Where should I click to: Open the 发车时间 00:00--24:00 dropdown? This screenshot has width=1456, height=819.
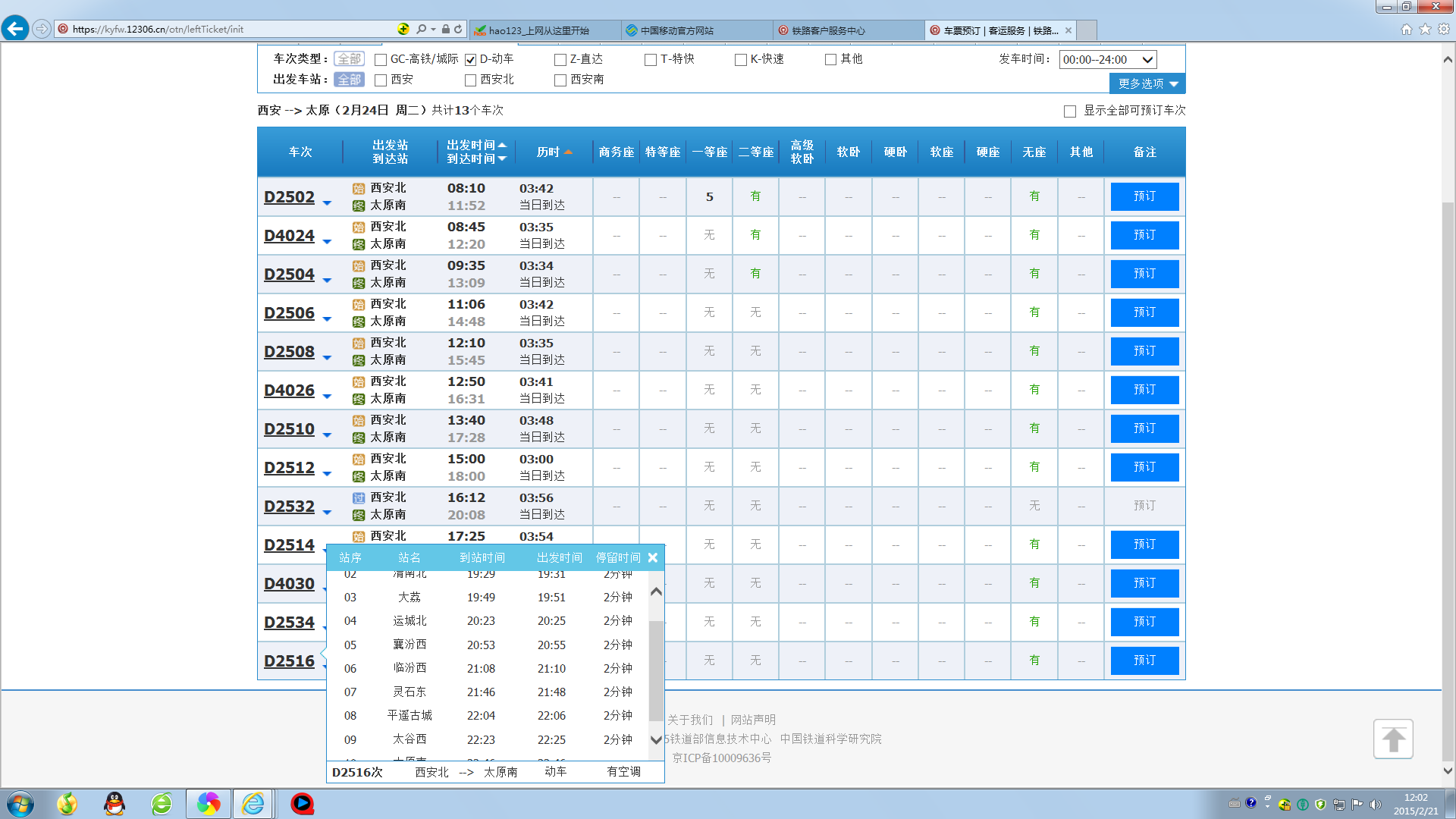click(x=1107, y=59)
